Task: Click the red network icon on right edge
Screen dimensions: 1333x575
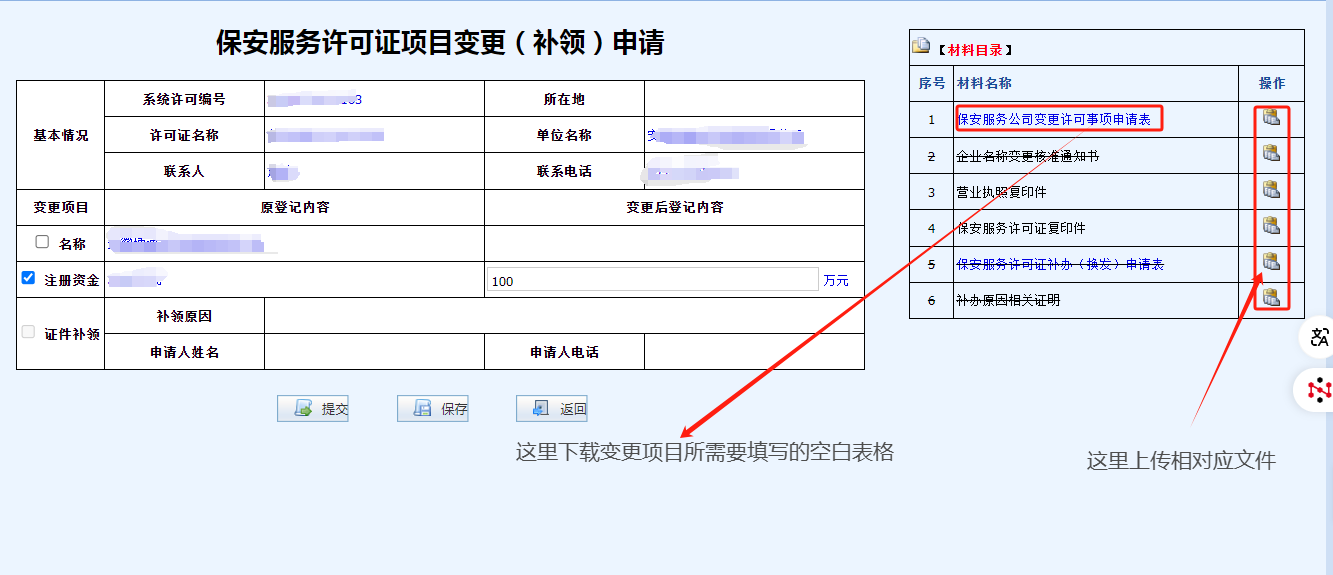Action: tap(1319, 389)
